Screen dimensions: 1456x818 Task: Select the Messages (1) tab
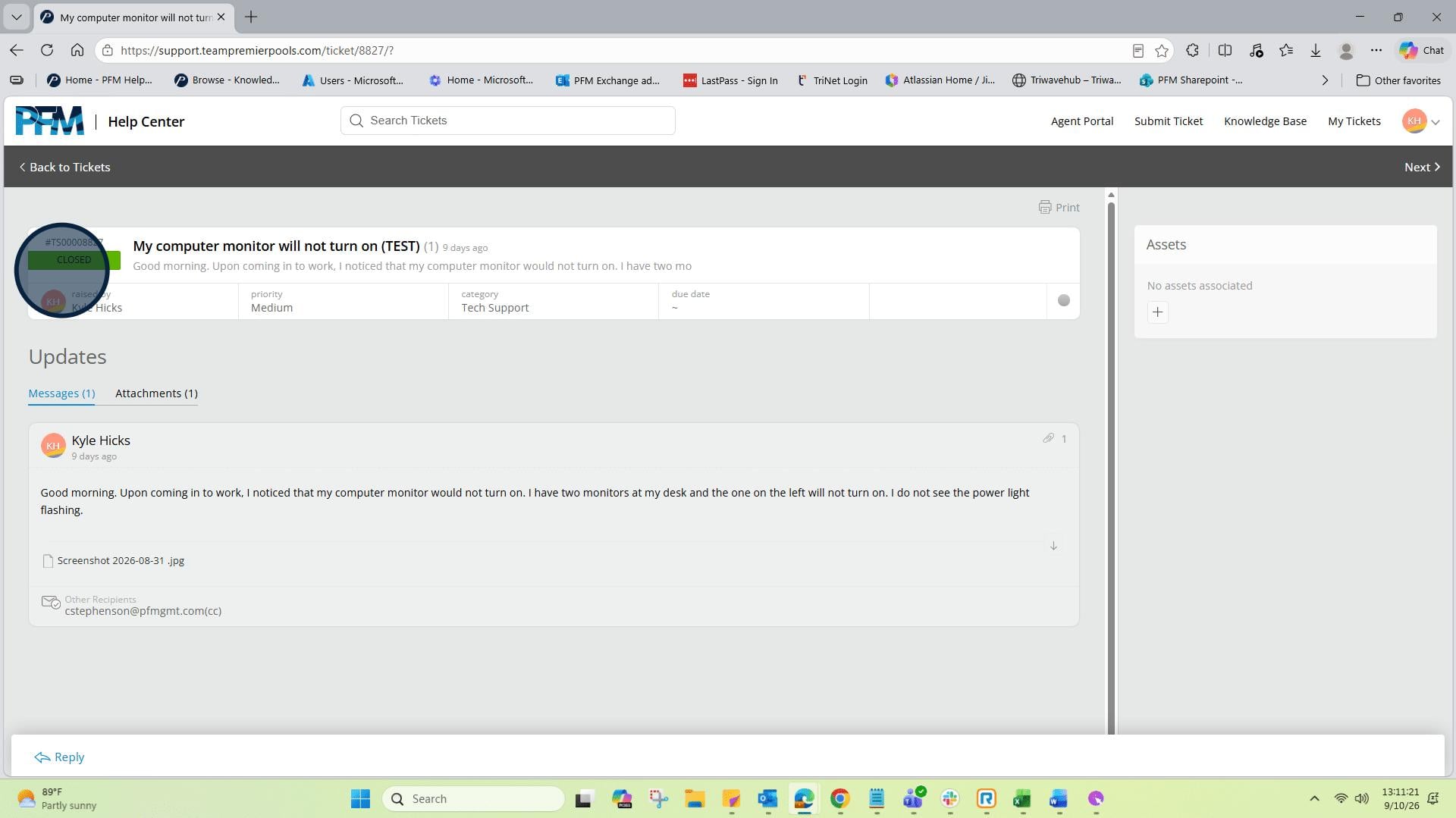coord(61,393)
